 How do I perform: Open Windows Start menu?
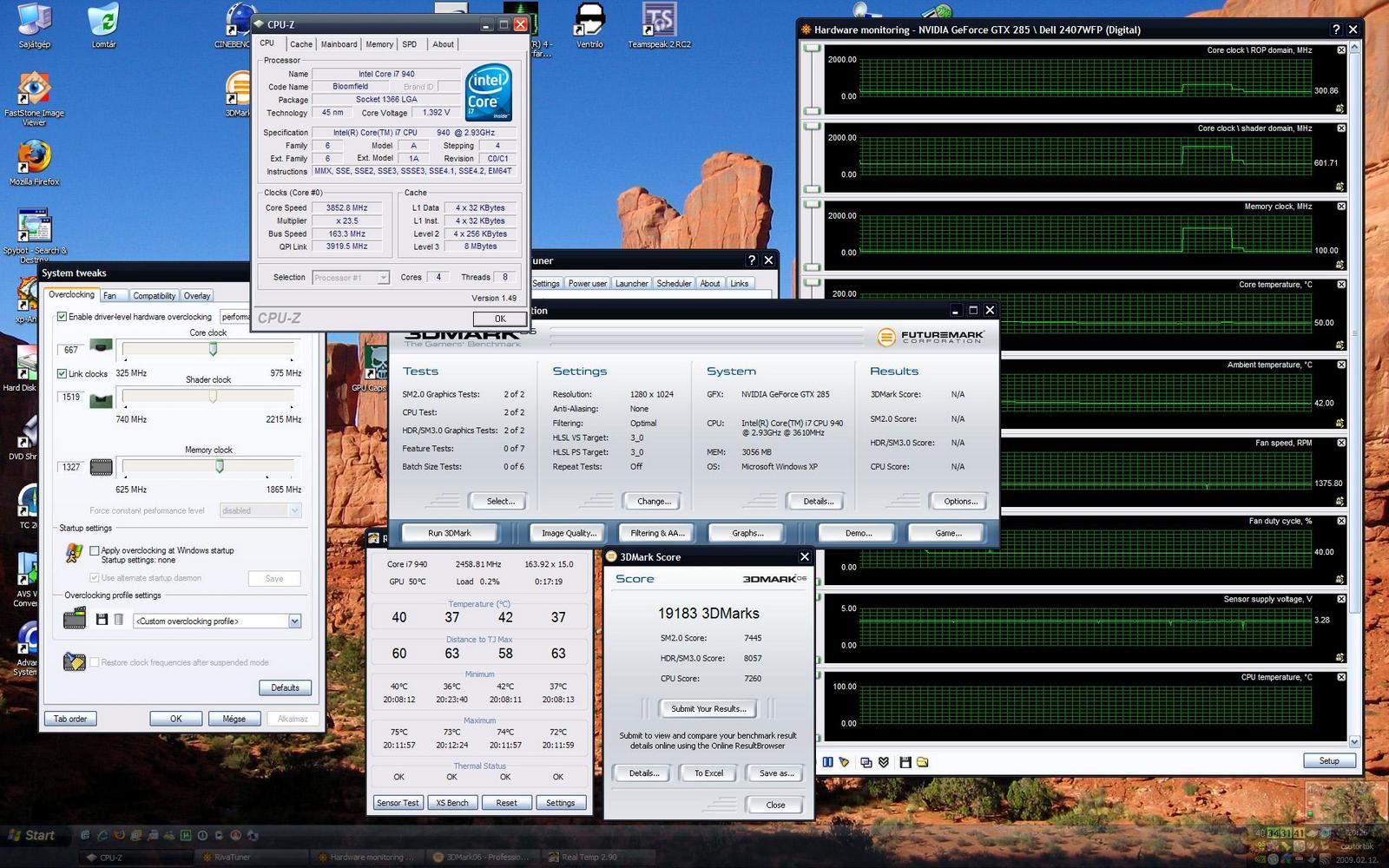click(x=33, y=835)
